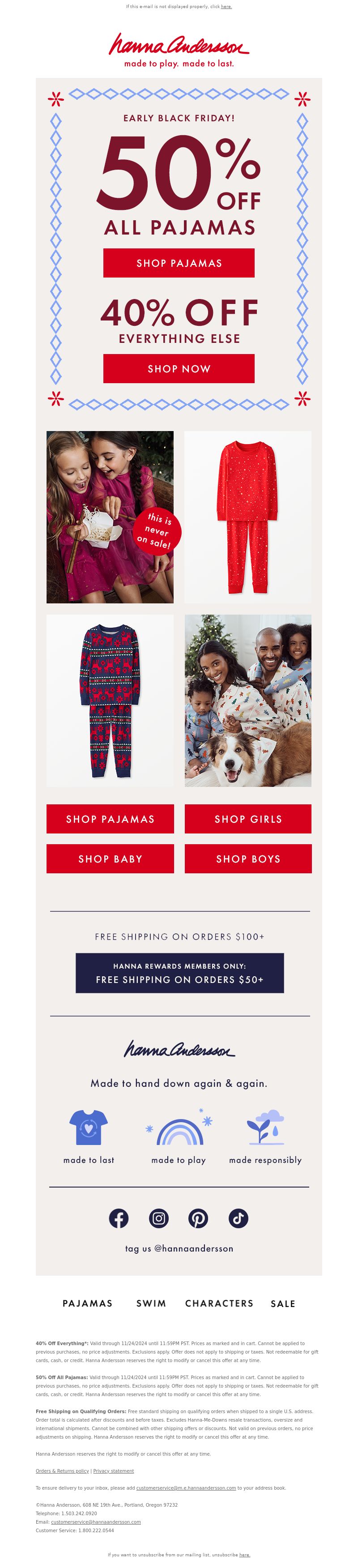Image resolution: width=358 pixels, height=1568 pixels.
Task: Click the Shop Girls button
Action: point(248,819)
